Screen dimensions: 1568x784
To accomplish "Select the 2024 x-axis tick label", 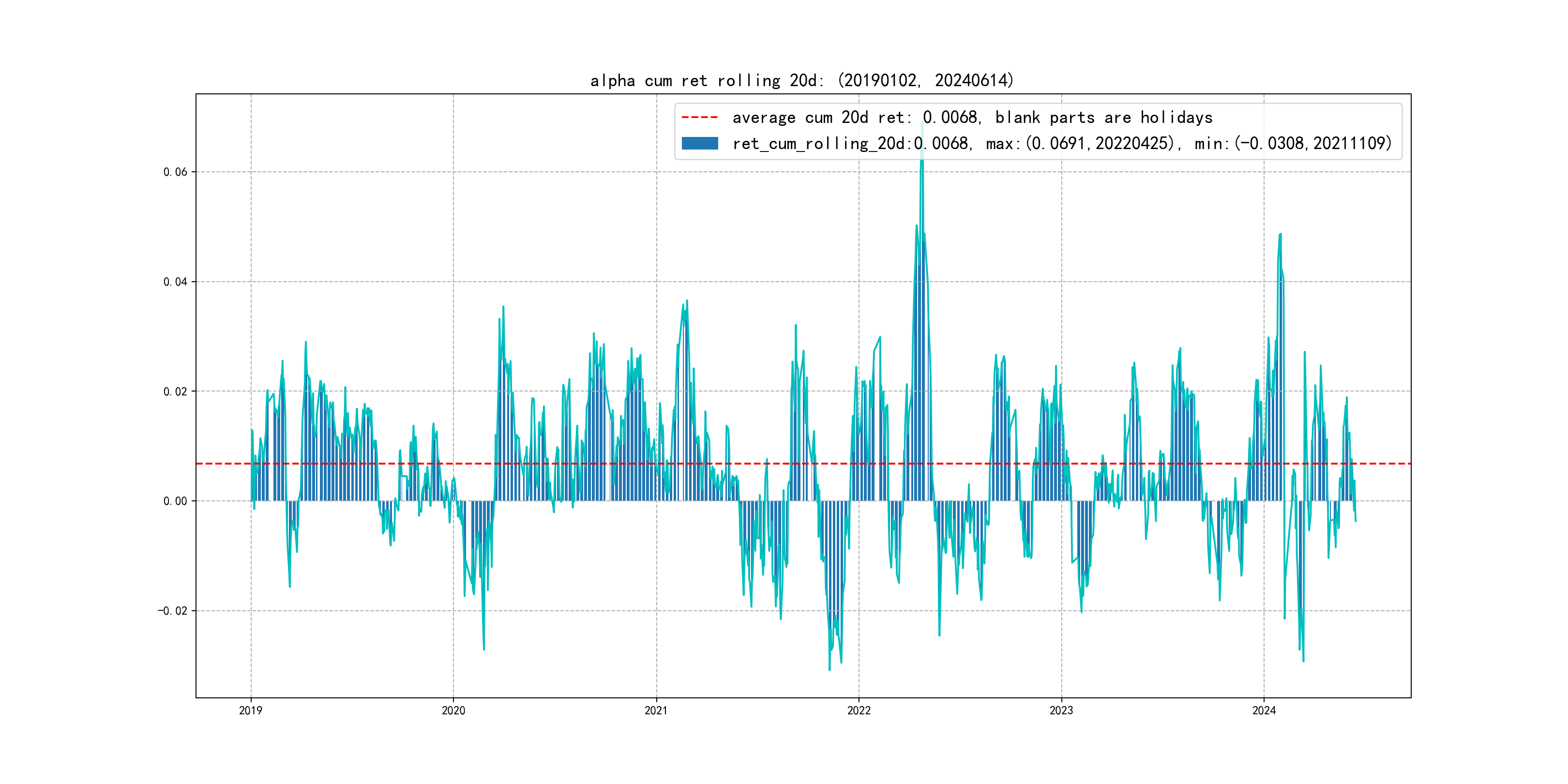I will (1264, 710).
